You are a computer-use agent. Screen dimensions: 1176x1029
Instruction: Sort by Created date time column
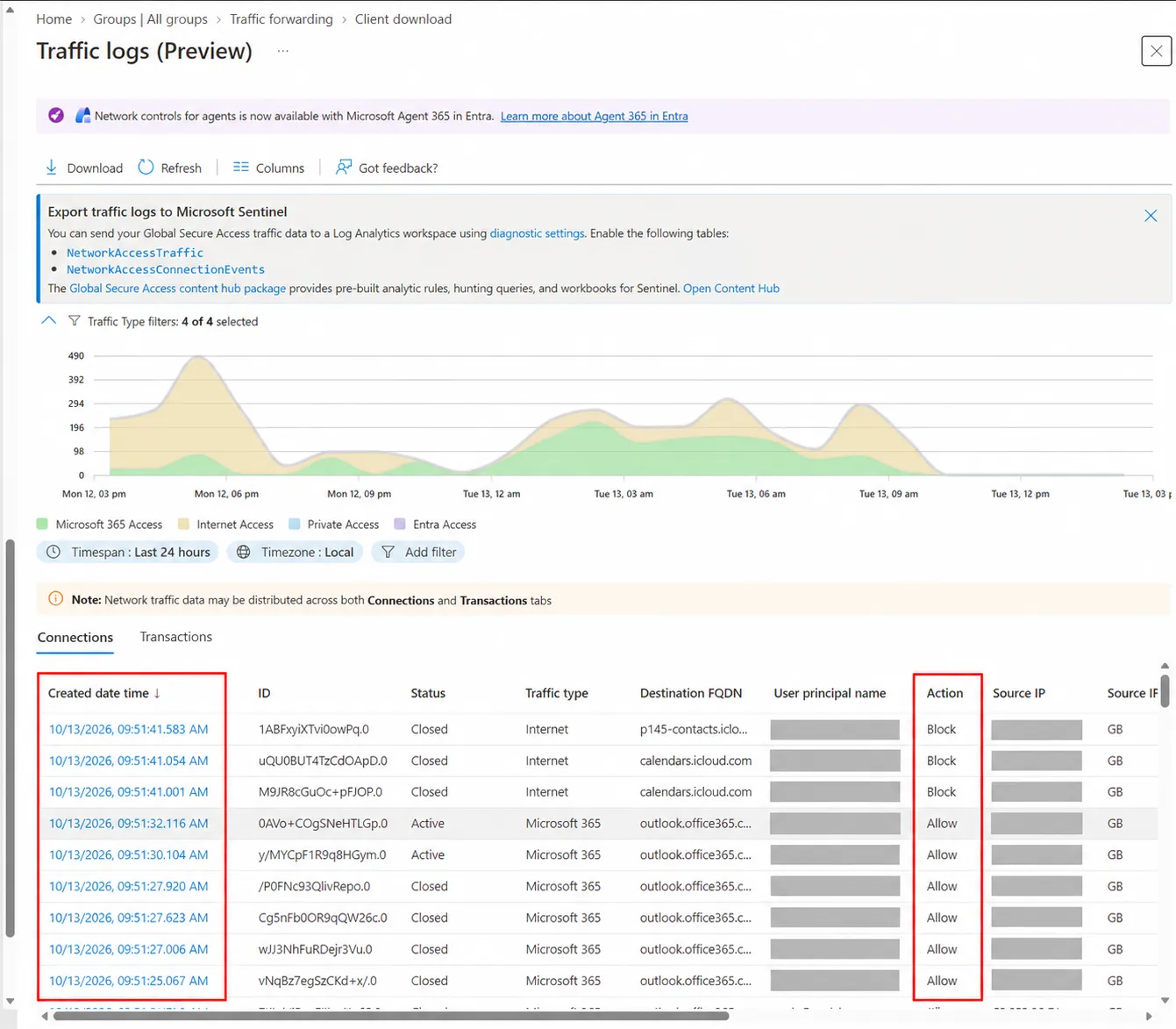(104, 693)
